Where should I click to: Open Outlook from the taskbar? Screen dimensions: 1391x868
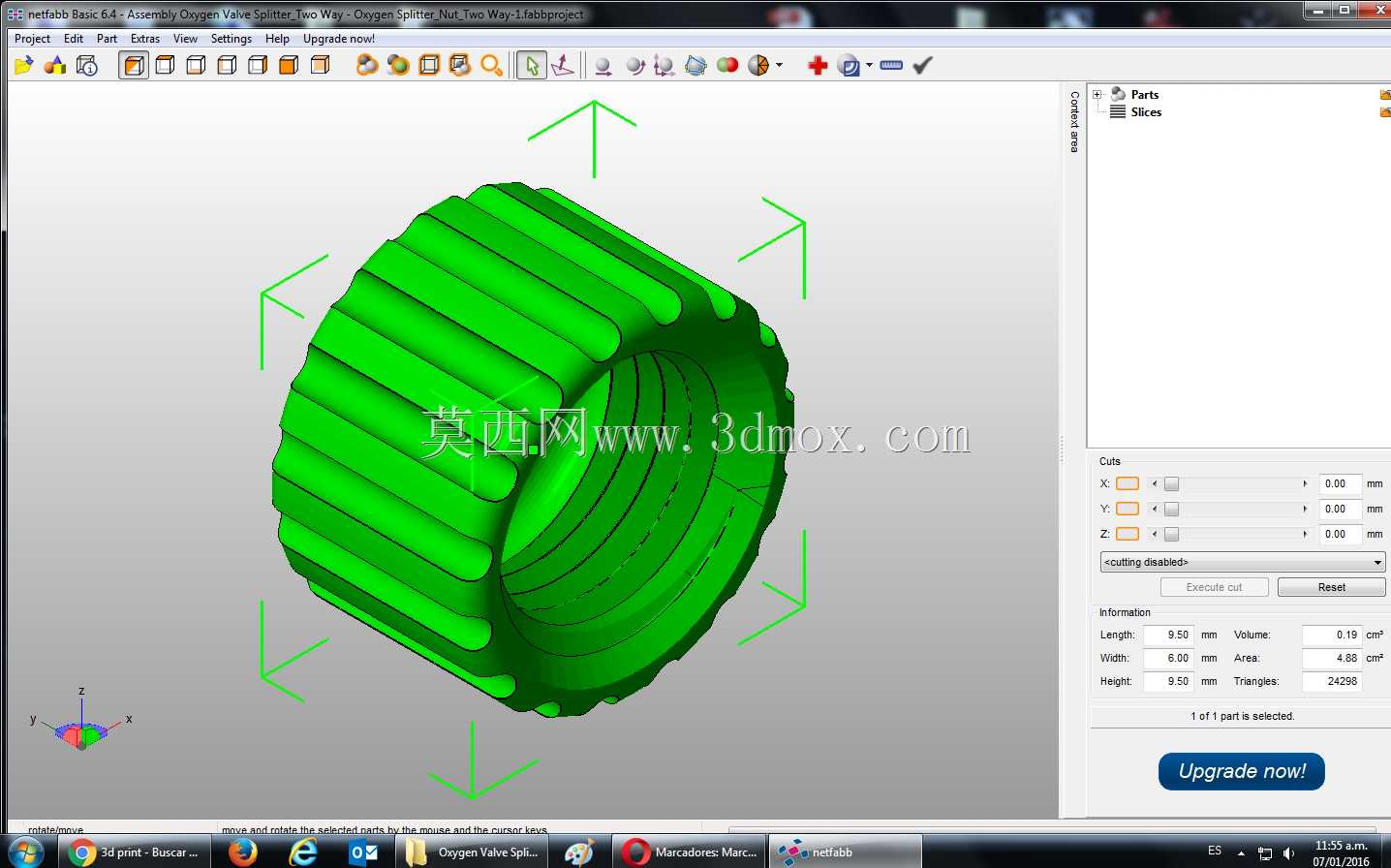(364, 852)
